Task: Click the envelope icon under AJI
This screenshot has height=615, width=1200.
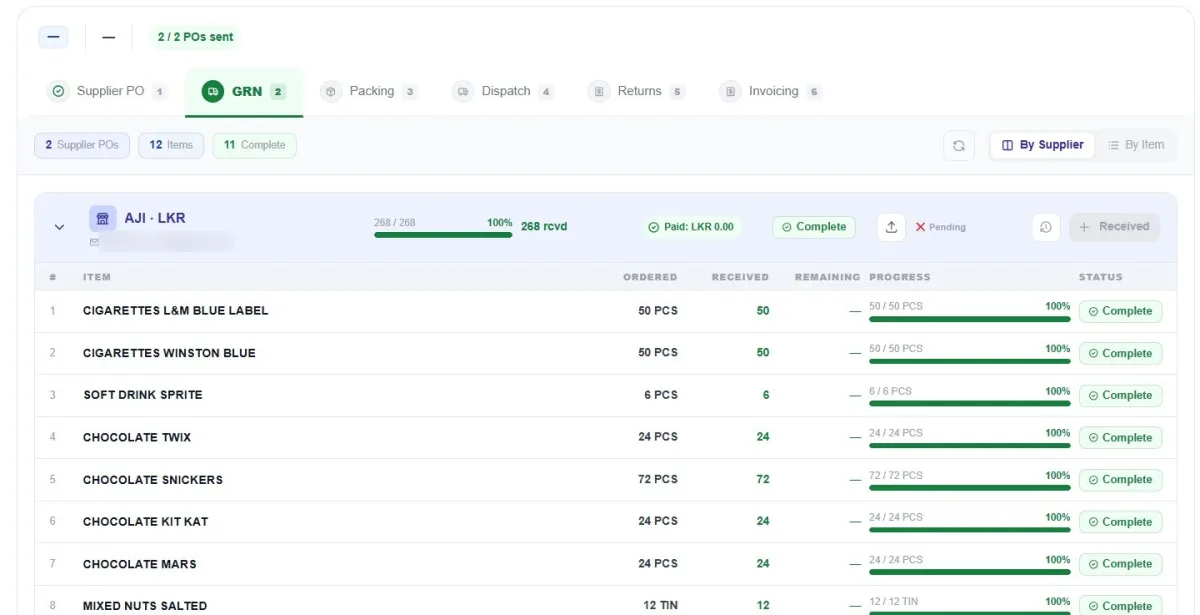Action: coord(95,242)
